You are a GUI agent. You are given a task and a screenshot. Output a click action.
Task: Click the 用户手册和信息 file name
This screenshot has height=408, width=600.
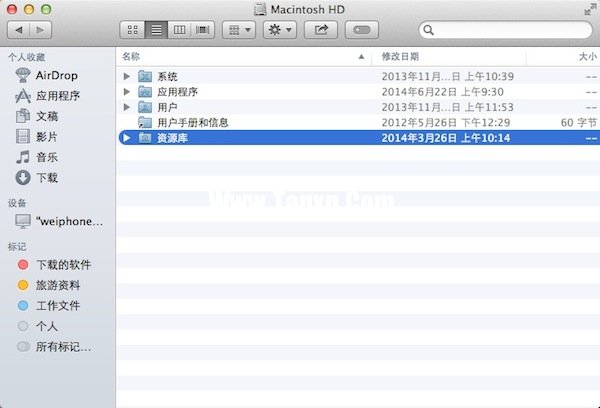point(193,122)
